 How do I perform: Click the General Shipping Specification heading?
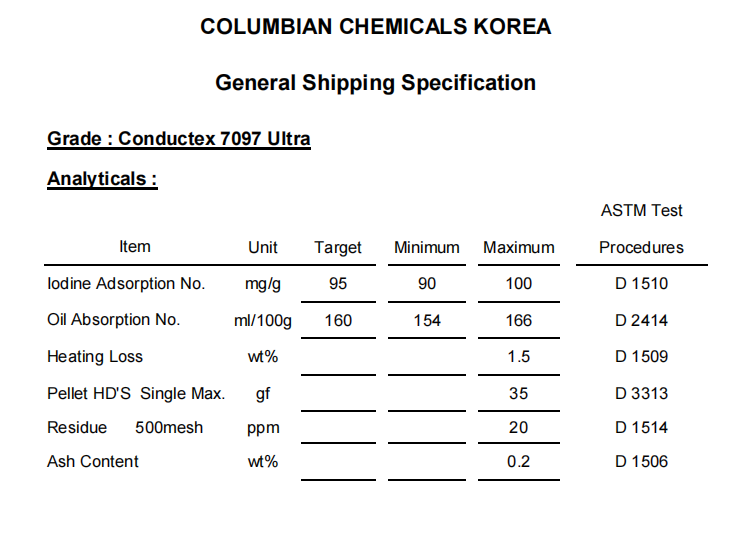tap(375, 83)
